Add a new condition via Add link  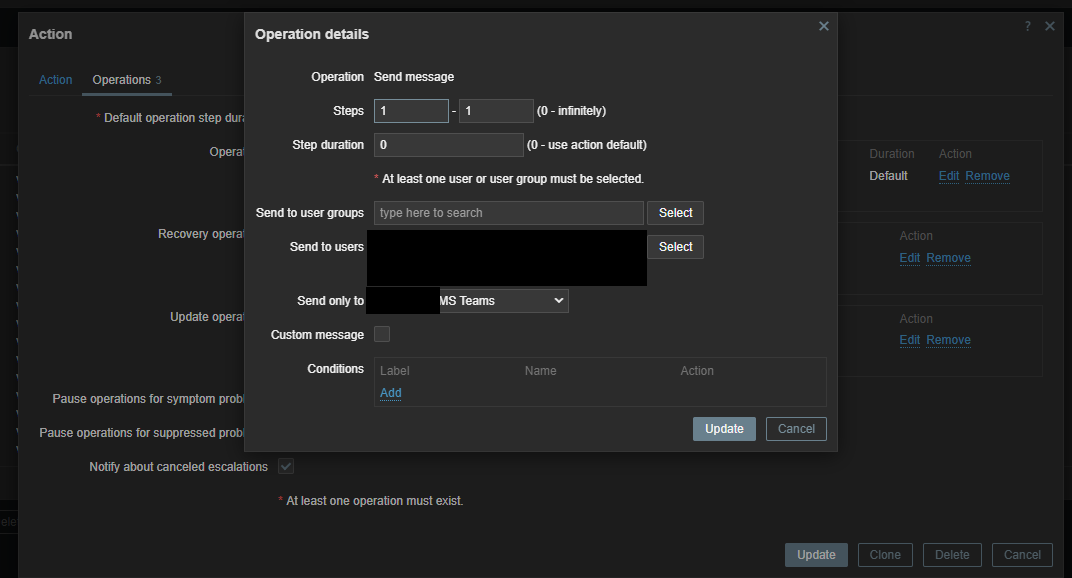391,393
